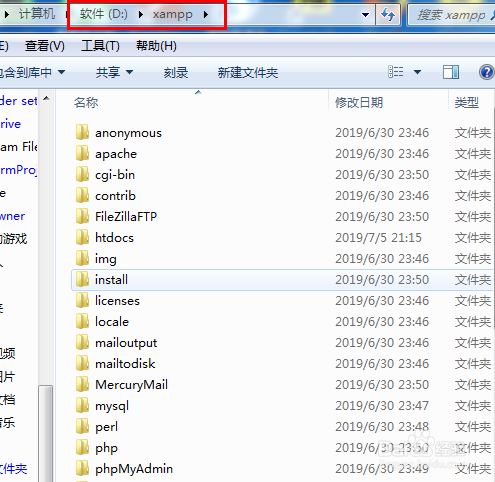The image size is (495, 482).
Task: Click the perl date 2019/6/30 23:48
Action: (x=382, y=427)
